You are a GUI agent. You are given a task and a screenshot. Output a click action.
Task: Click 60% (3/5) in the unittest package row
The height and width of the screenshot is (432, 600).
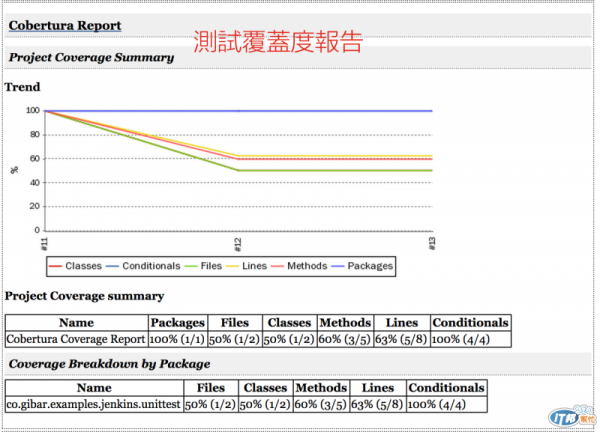[x=320, y=404]
